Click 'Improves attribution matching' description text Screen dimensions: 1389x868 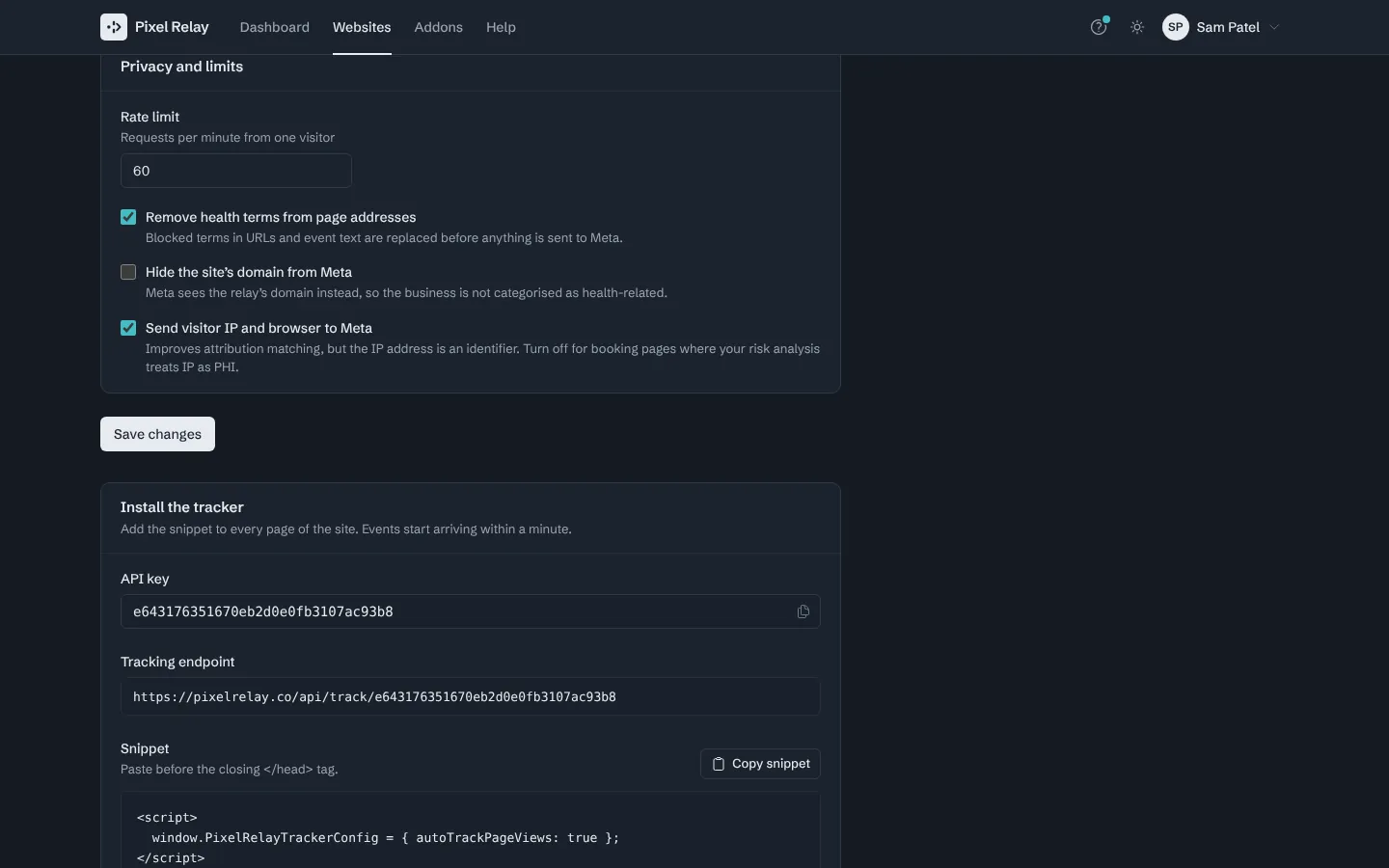coord(482,358)
